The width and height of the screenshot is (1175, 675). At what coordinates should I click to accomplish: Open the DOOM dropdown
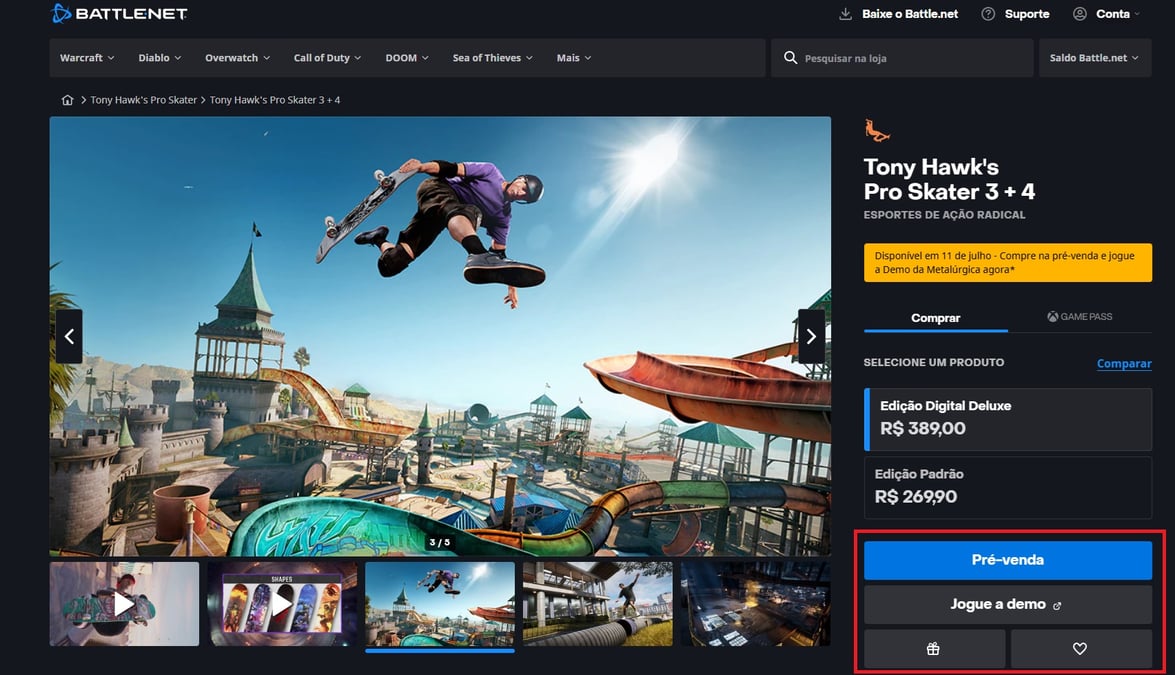[407, 58]
